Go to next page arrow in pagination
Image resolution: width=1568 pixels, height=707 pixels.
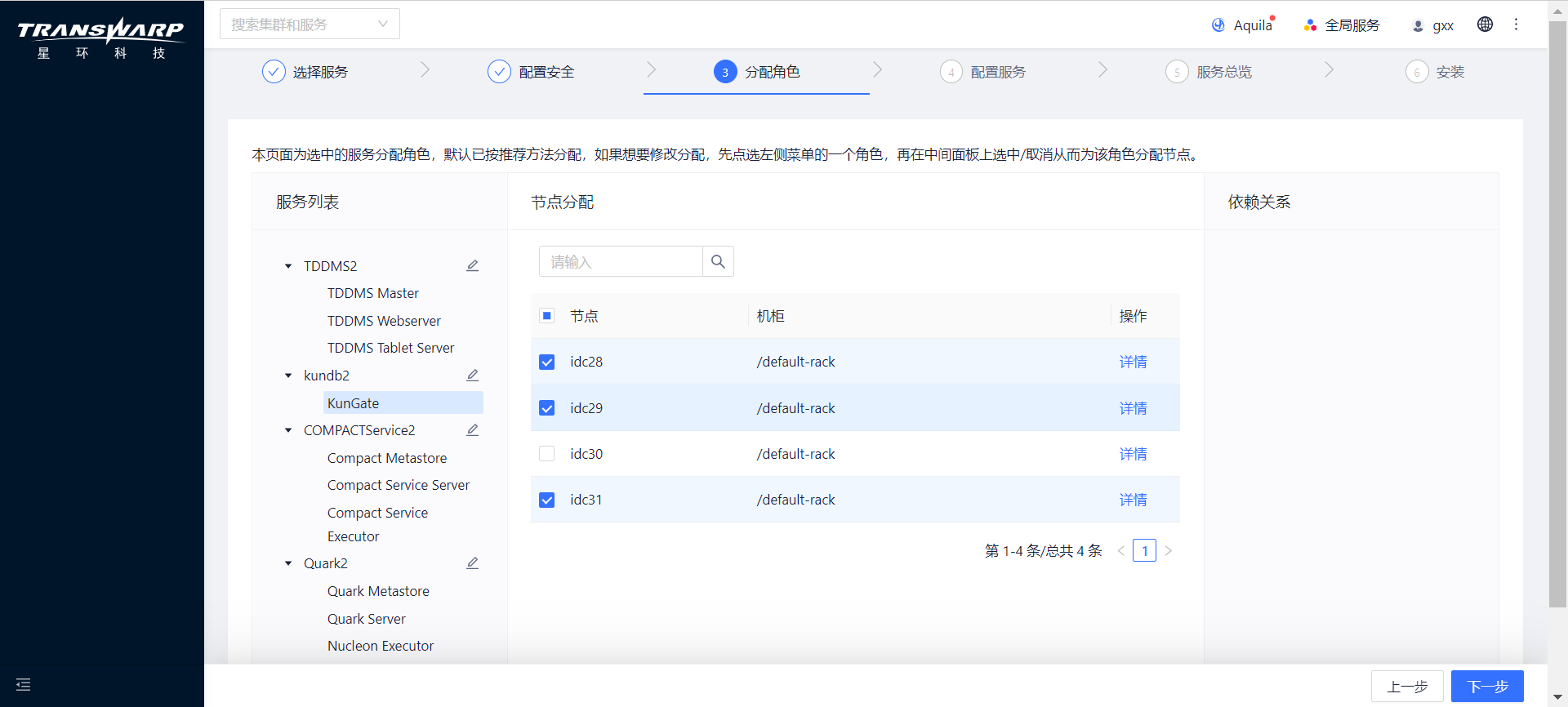coord(1169,551)
